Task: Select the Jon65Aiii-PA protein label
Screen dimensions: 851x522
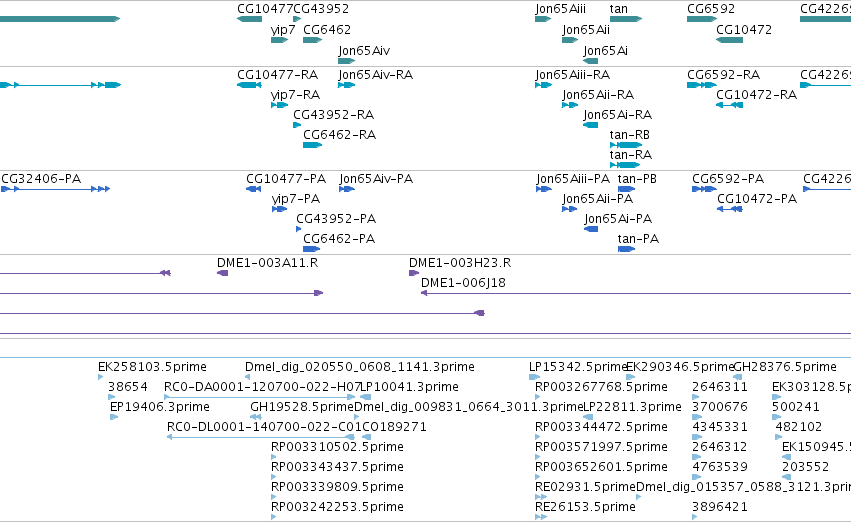Action: (573, 179)
